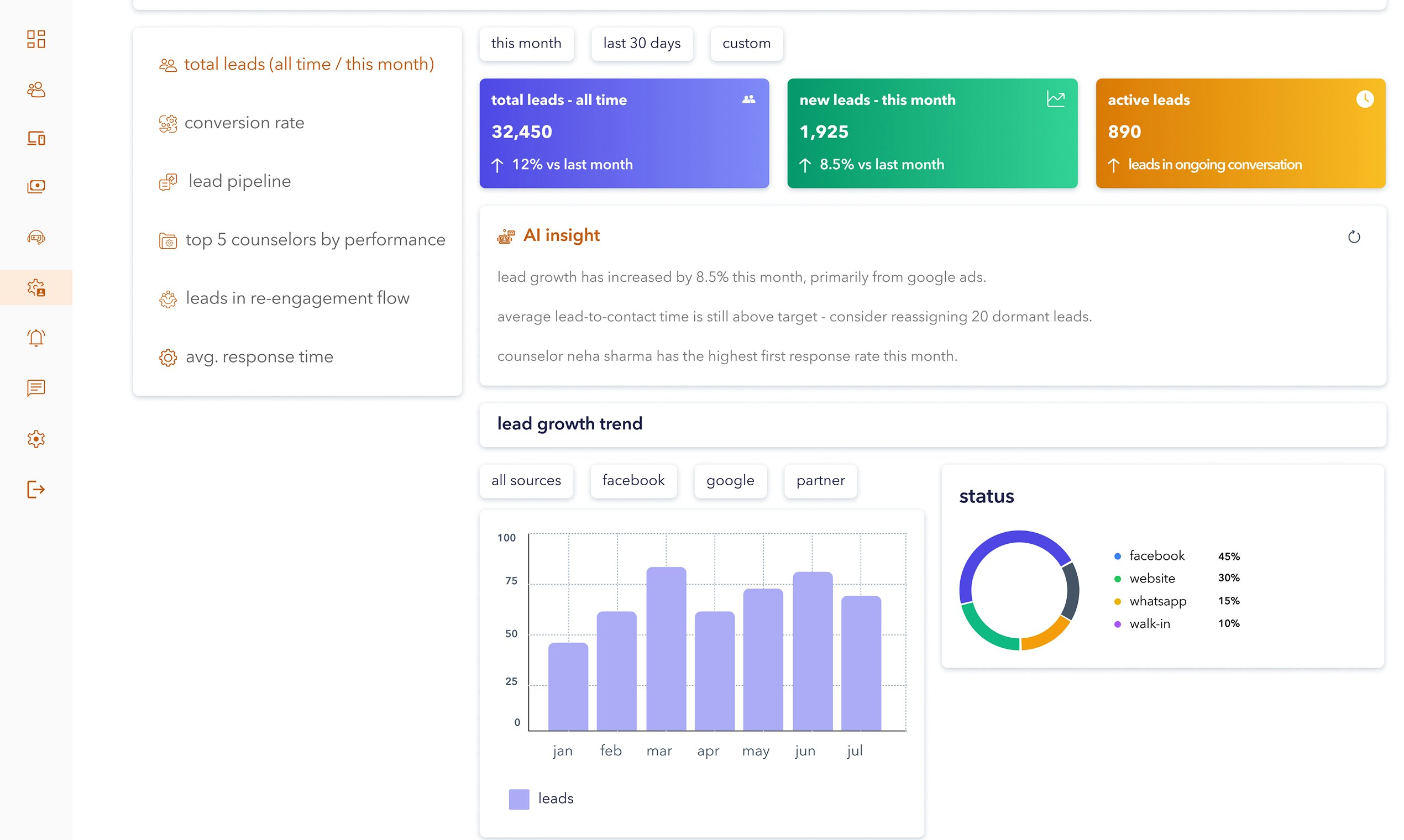Choose the 'custom' date range filter

coord(746,44)
